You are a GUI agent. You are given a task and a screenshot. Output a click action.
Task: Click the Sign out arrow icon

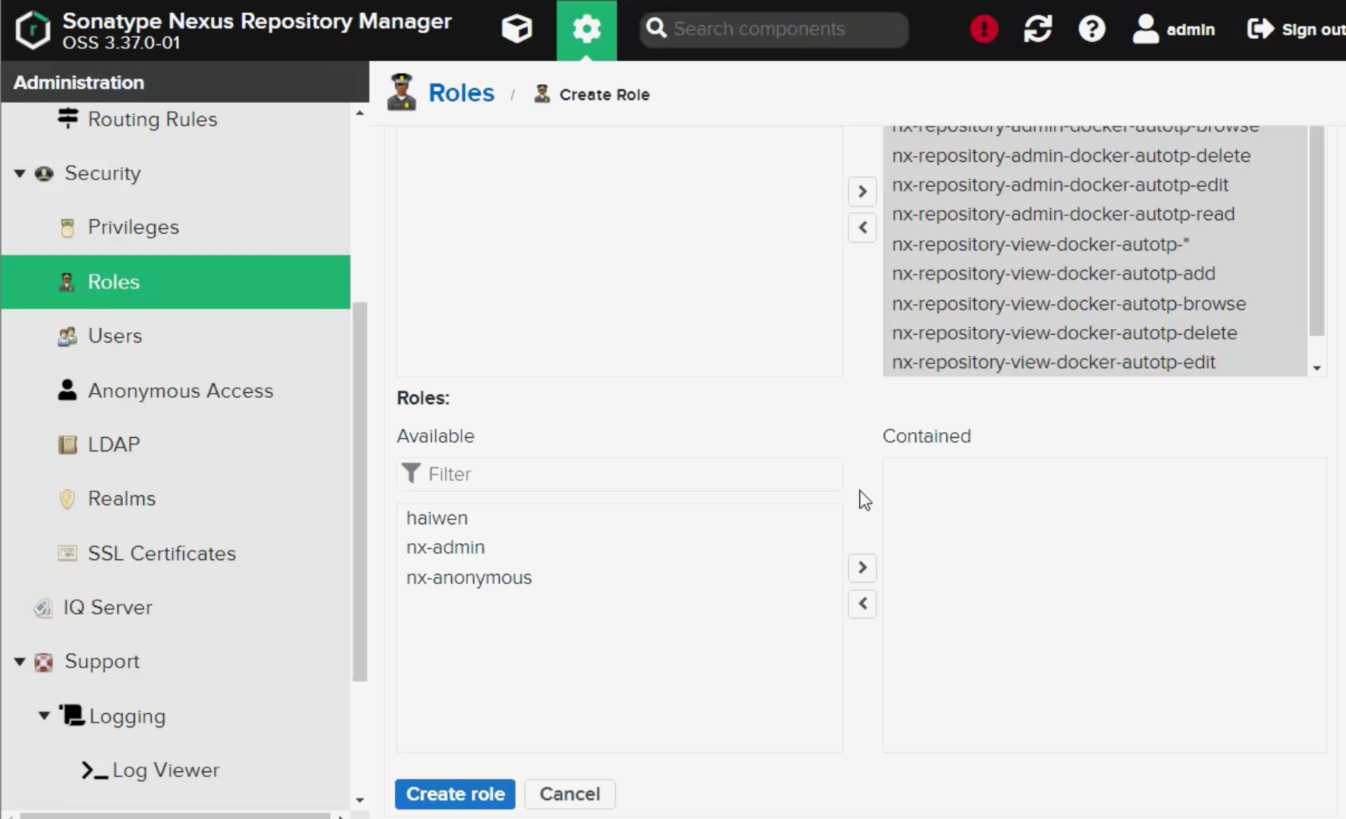tap(1260, 29)
